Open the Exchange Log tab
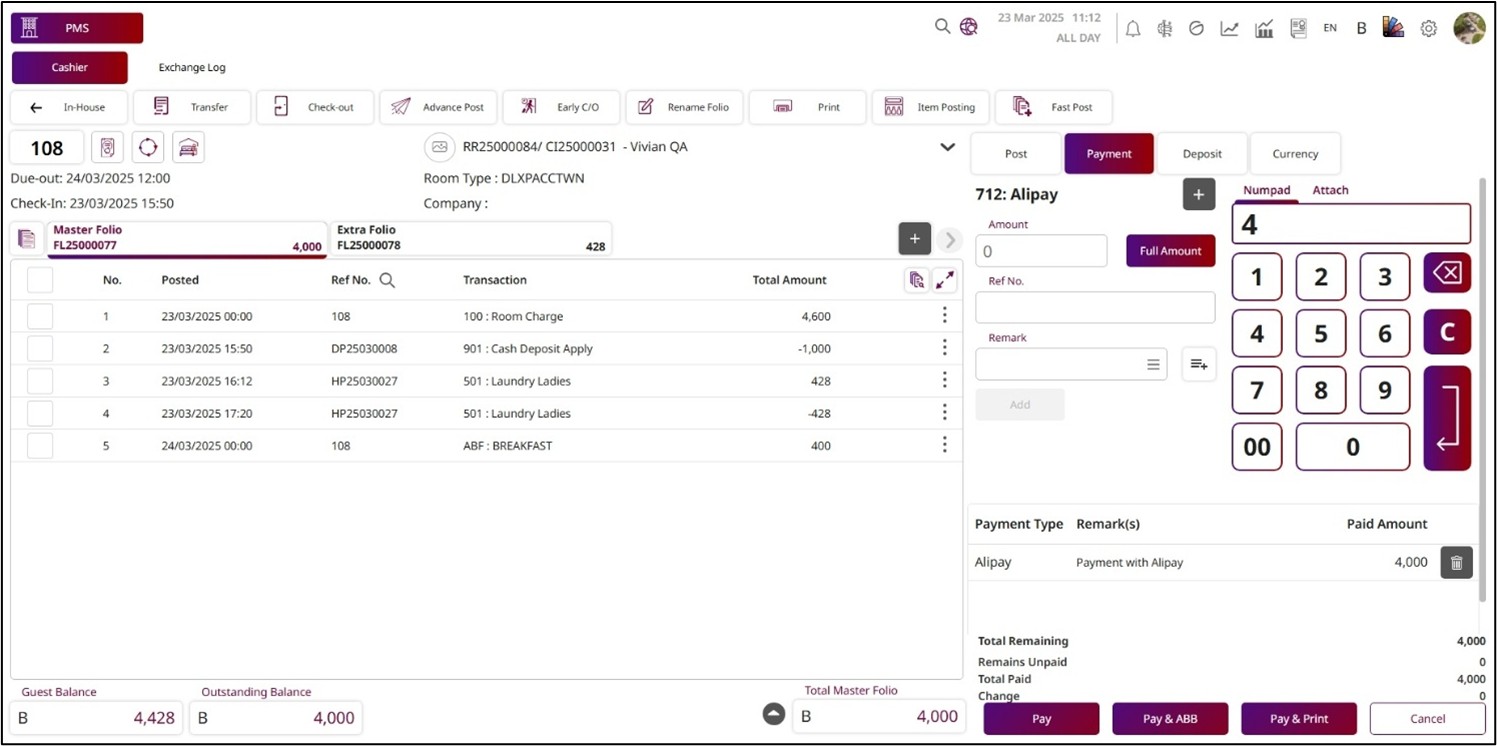 [x=192, y=68]
